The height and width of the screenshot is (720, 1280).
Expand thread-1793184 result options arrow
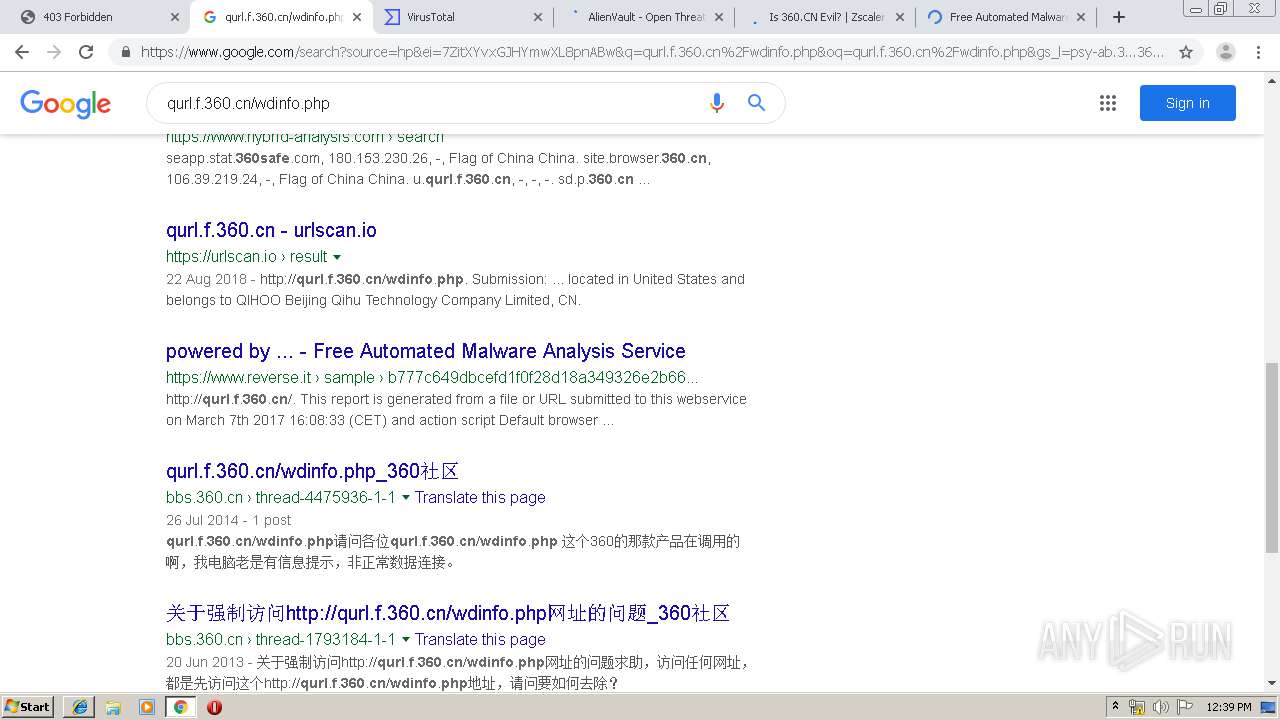click(x=405, y=640)
